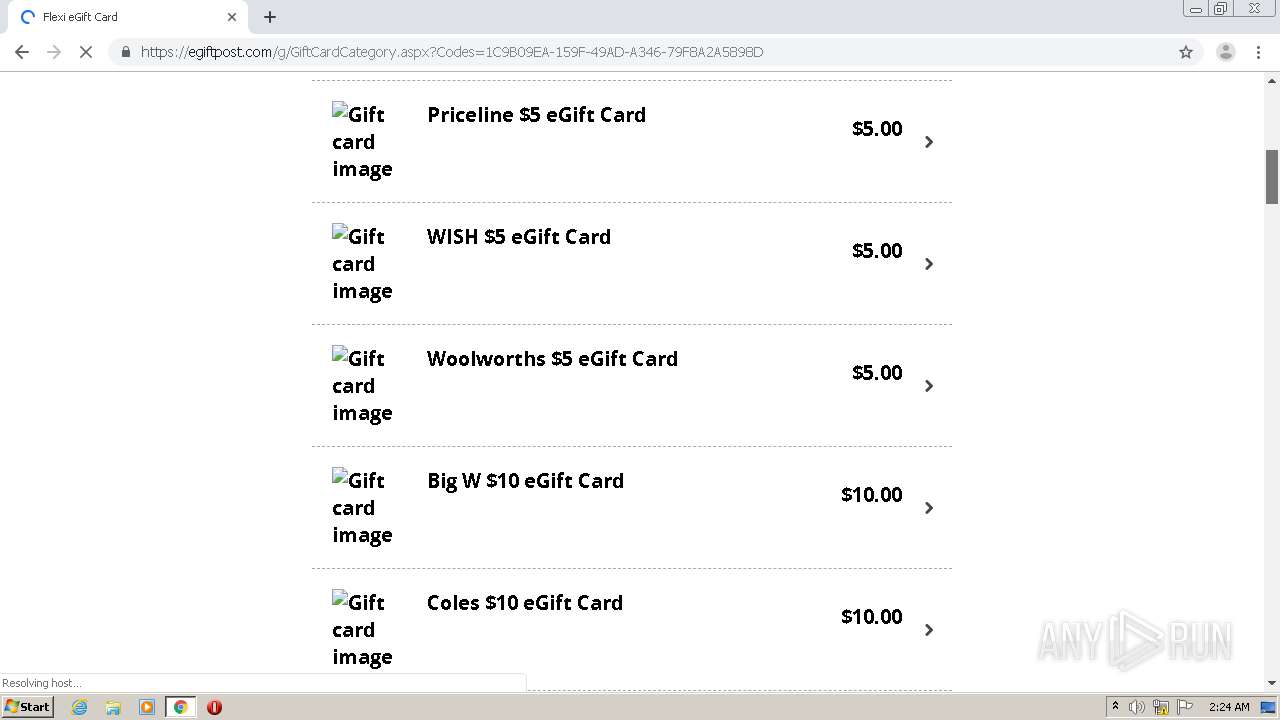The image size is (1280, 720).
Task: Open the Windows Start menu
Action: pos(28,707)
